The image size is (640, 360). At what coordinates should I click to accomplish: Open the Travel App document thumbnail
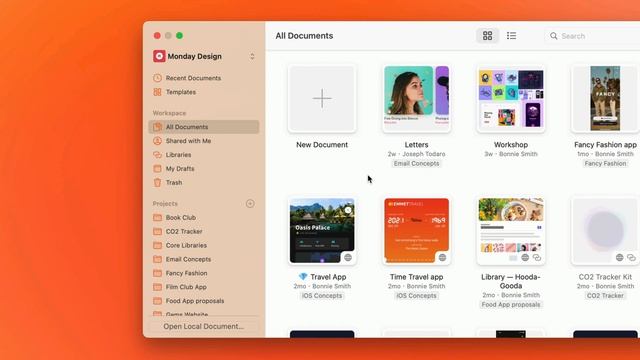coord(322,231)
